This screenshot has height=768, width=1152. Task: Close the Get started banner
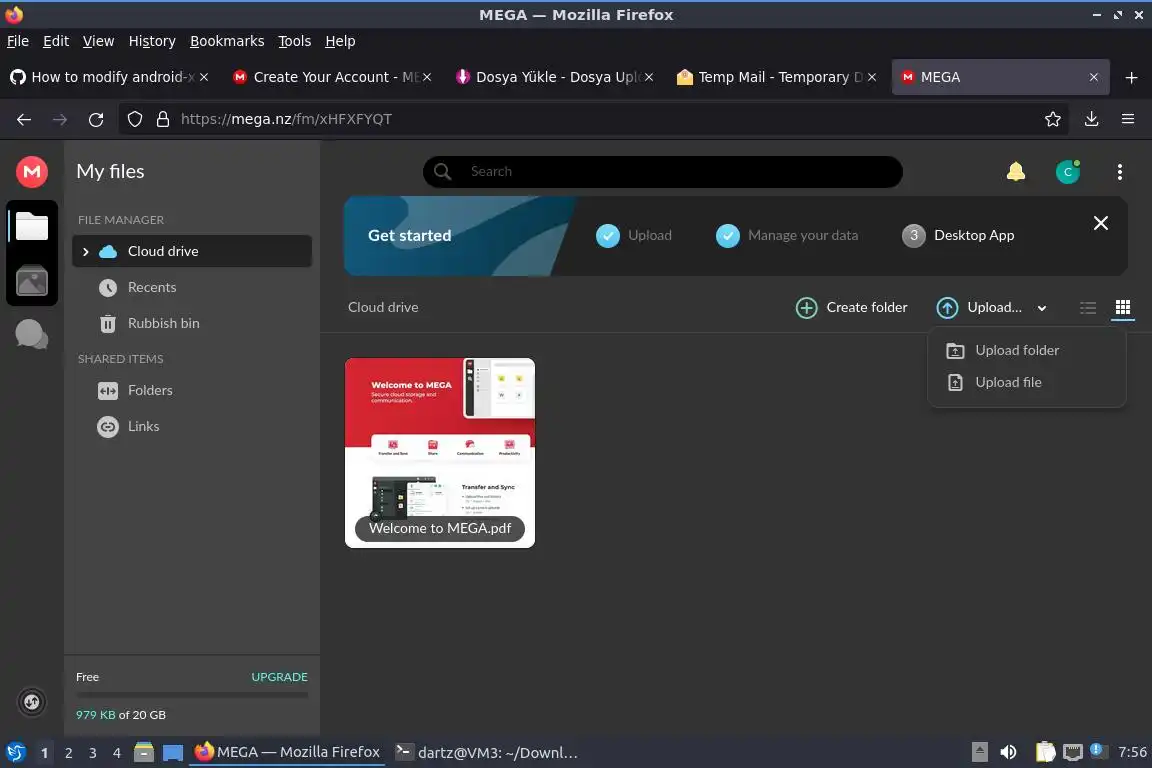[1100, 223]
